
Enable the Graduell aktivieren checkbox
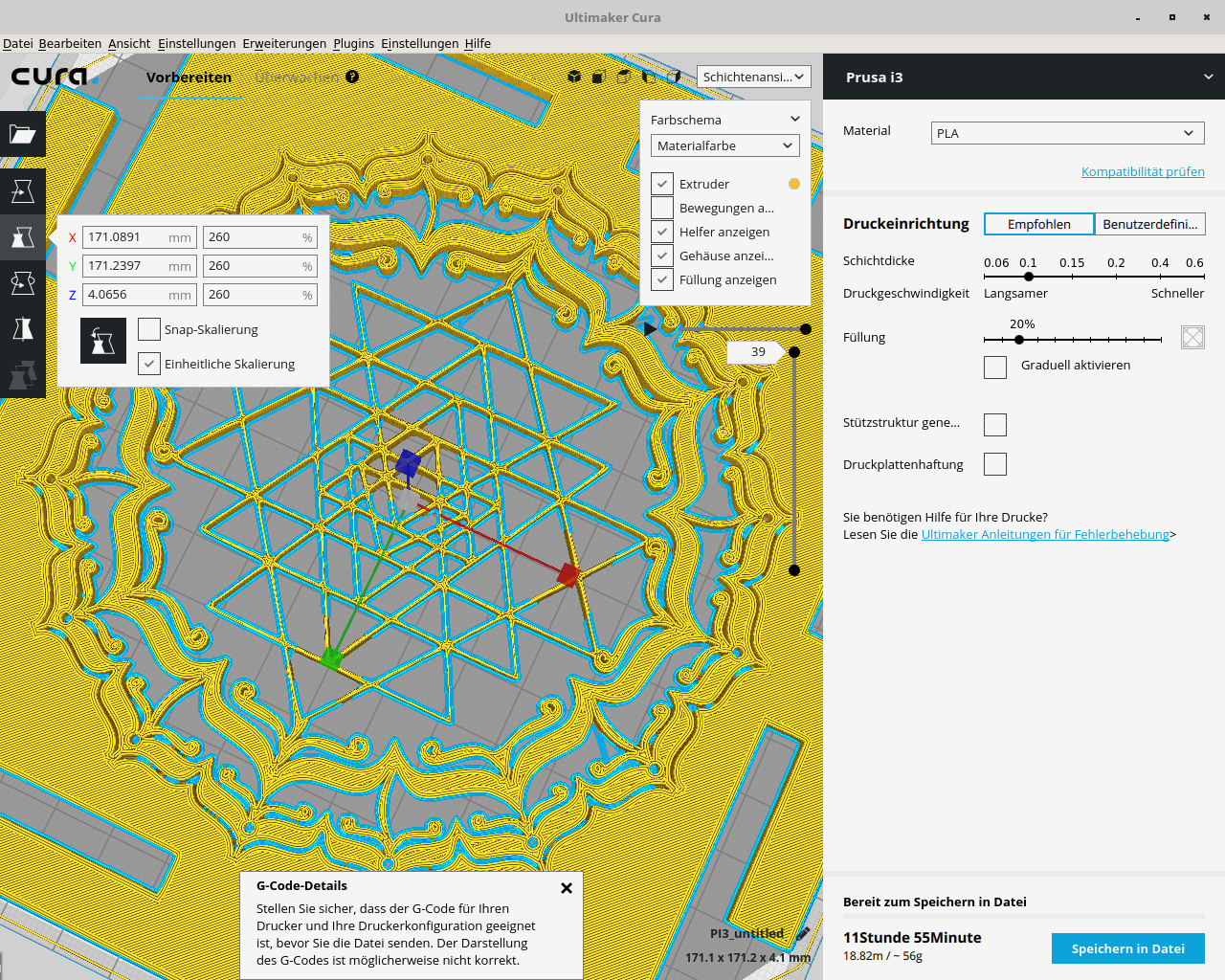click(x=995, y=367)
